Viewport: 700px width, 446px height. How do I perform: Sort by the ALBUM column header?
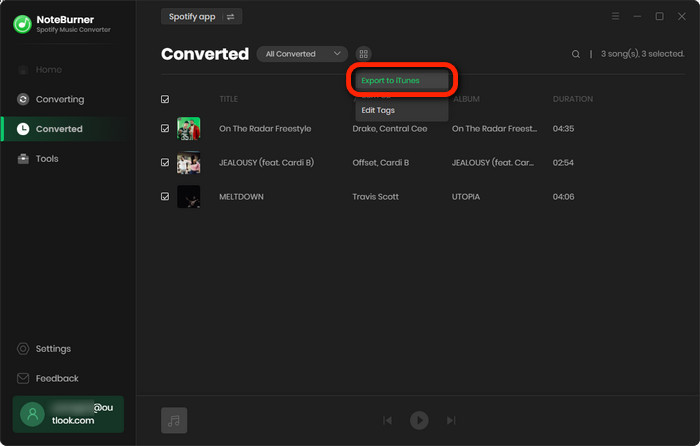coord(467,99)
